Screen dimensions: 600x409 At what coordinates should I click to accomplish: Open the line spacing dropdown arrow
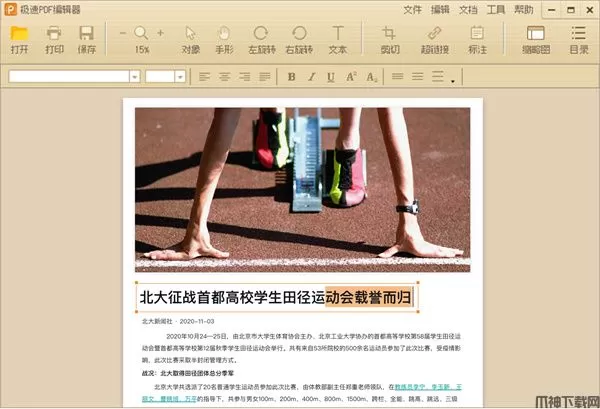453,81
